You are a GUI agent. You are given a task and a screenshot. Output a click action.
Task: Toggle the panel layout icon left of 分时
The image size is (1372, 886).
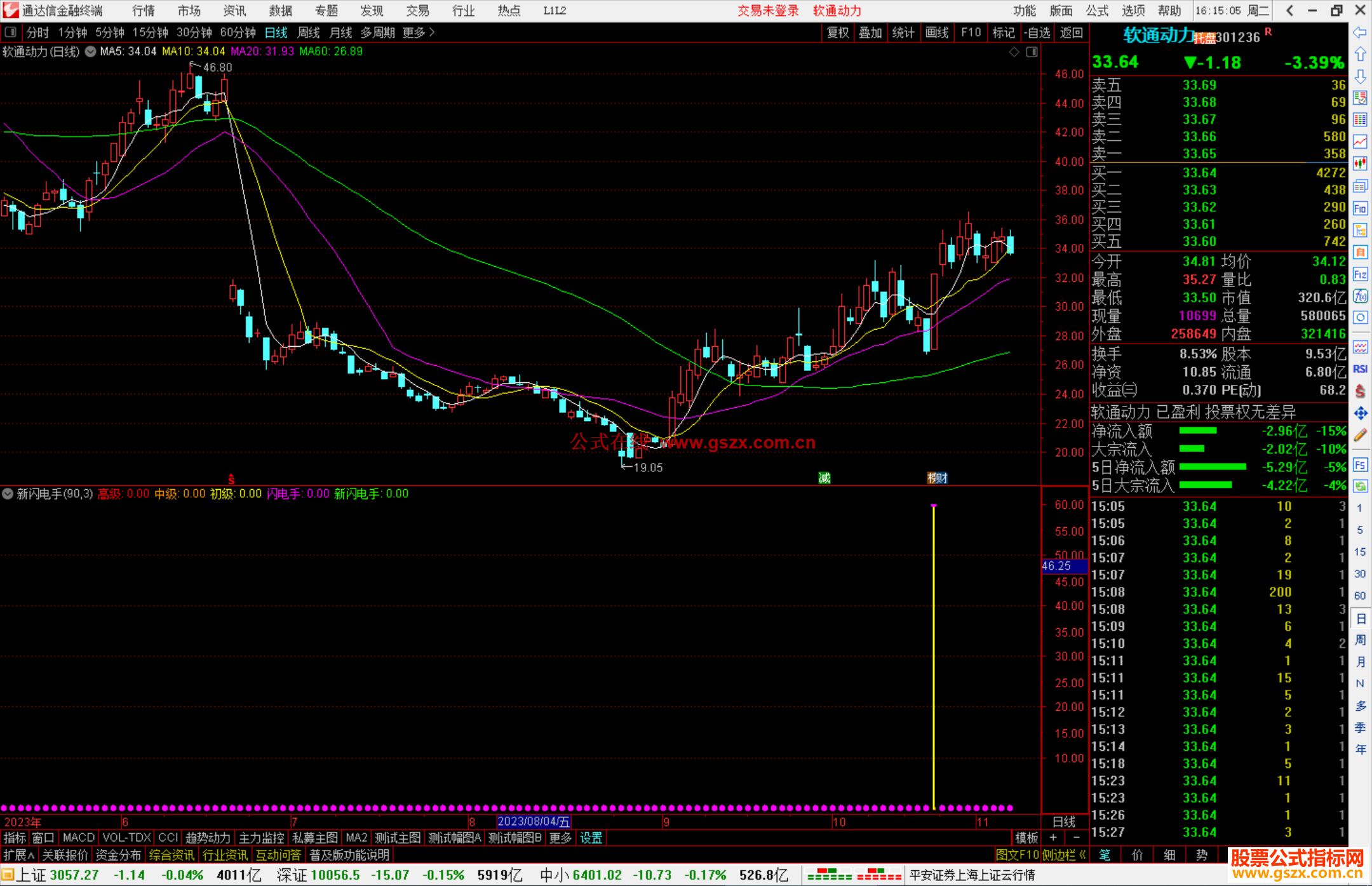point(11,32)
